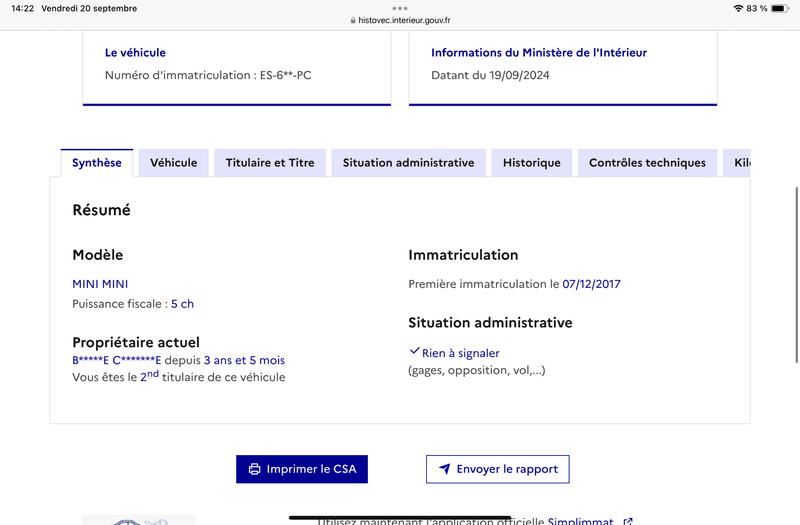Image resolution: width=800 pixels, height=525 pixels.
Task: Click the checkmark icon beside Rien à signaler
Action: [x=414, y=351]
